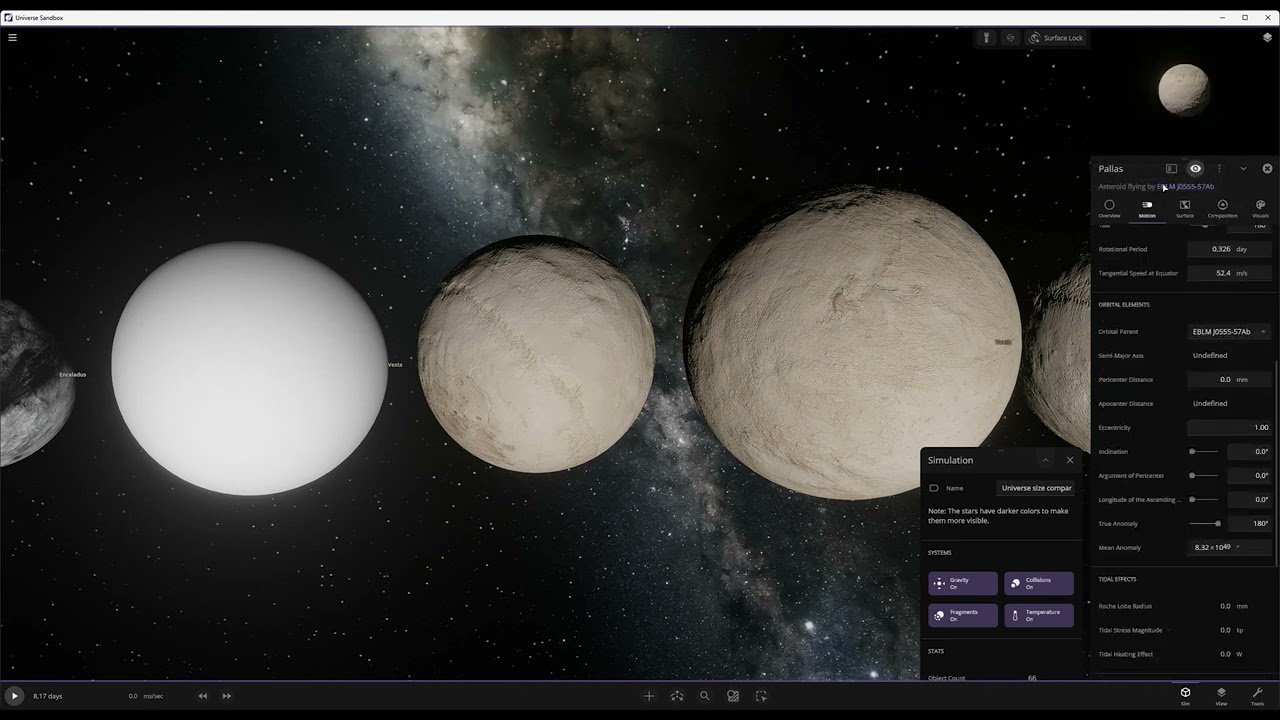Open the Surface tab

1185,208
